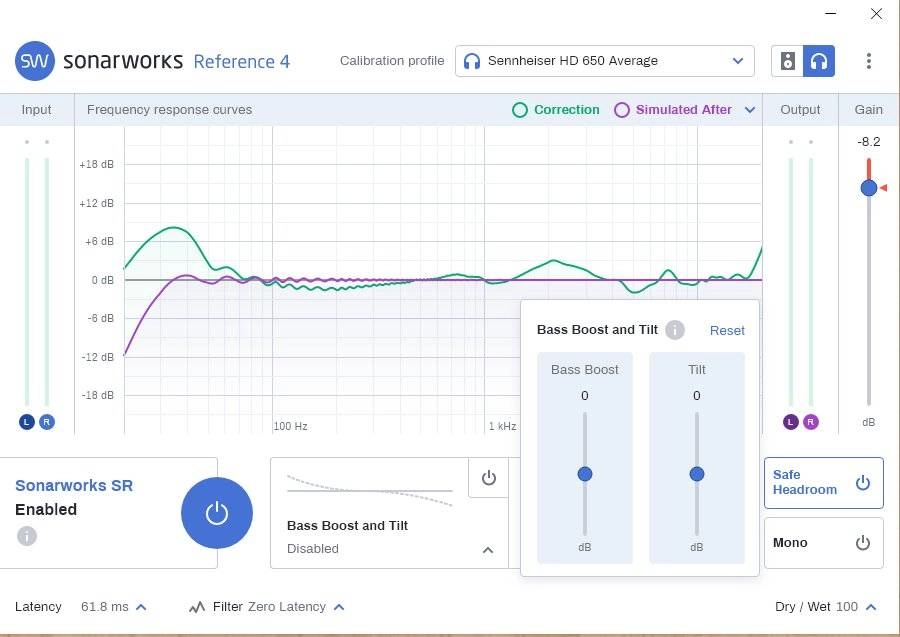Click the input left channel L badge

(27, 422)
